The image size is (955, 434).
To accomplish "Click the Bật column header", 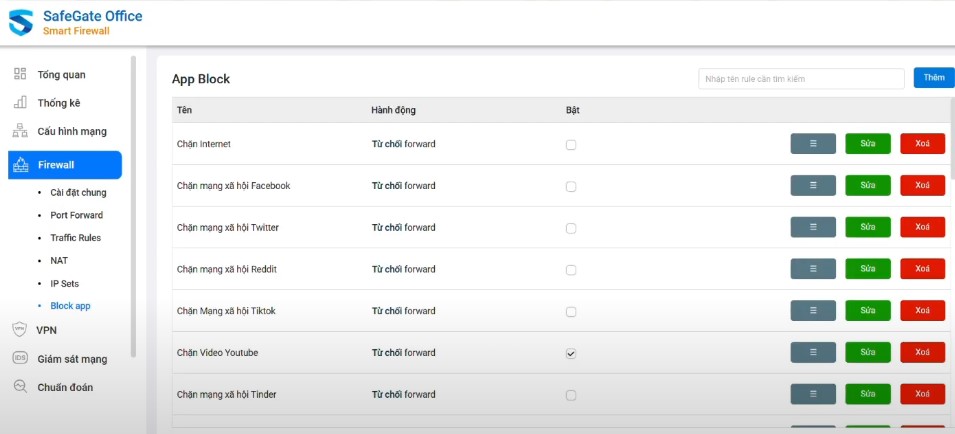I will tap(573, 110).
